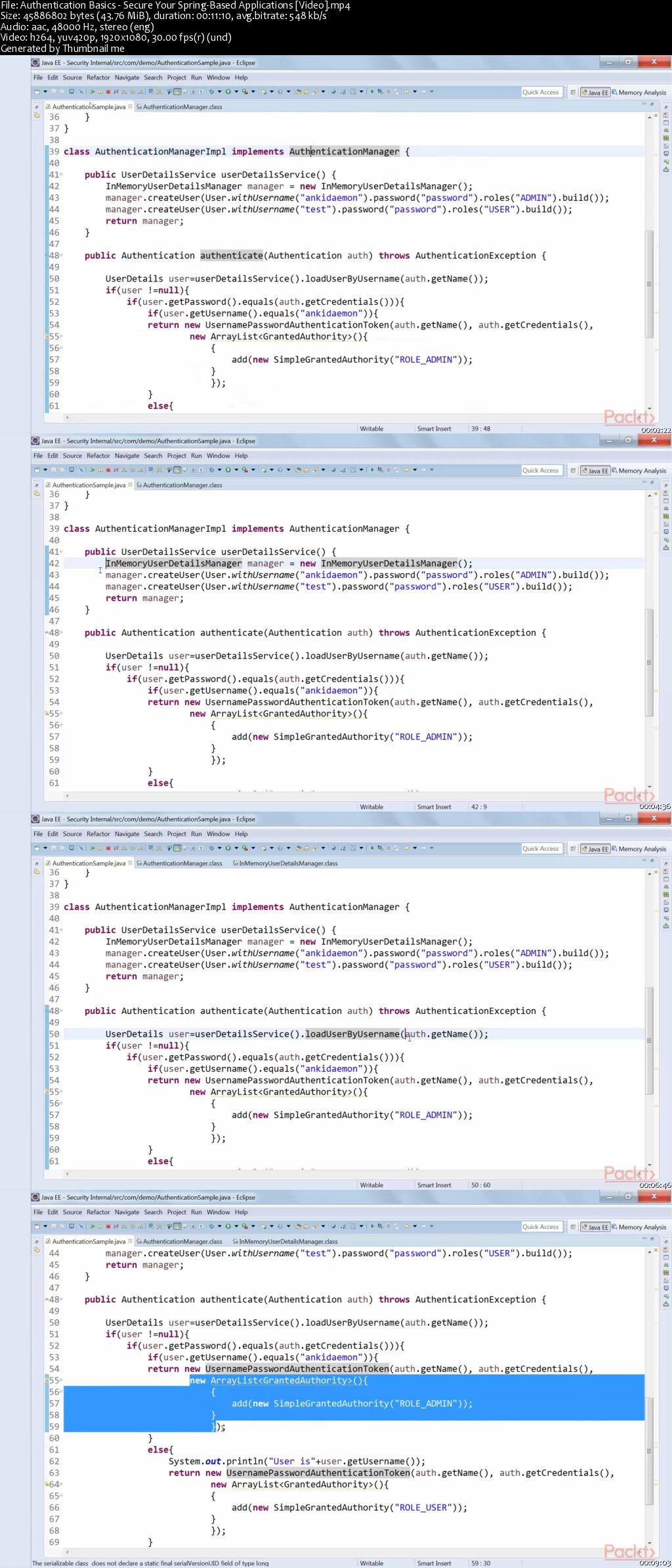
Task: Click serialVersionUID warning text in status bar
Action: pos(150,1563)
